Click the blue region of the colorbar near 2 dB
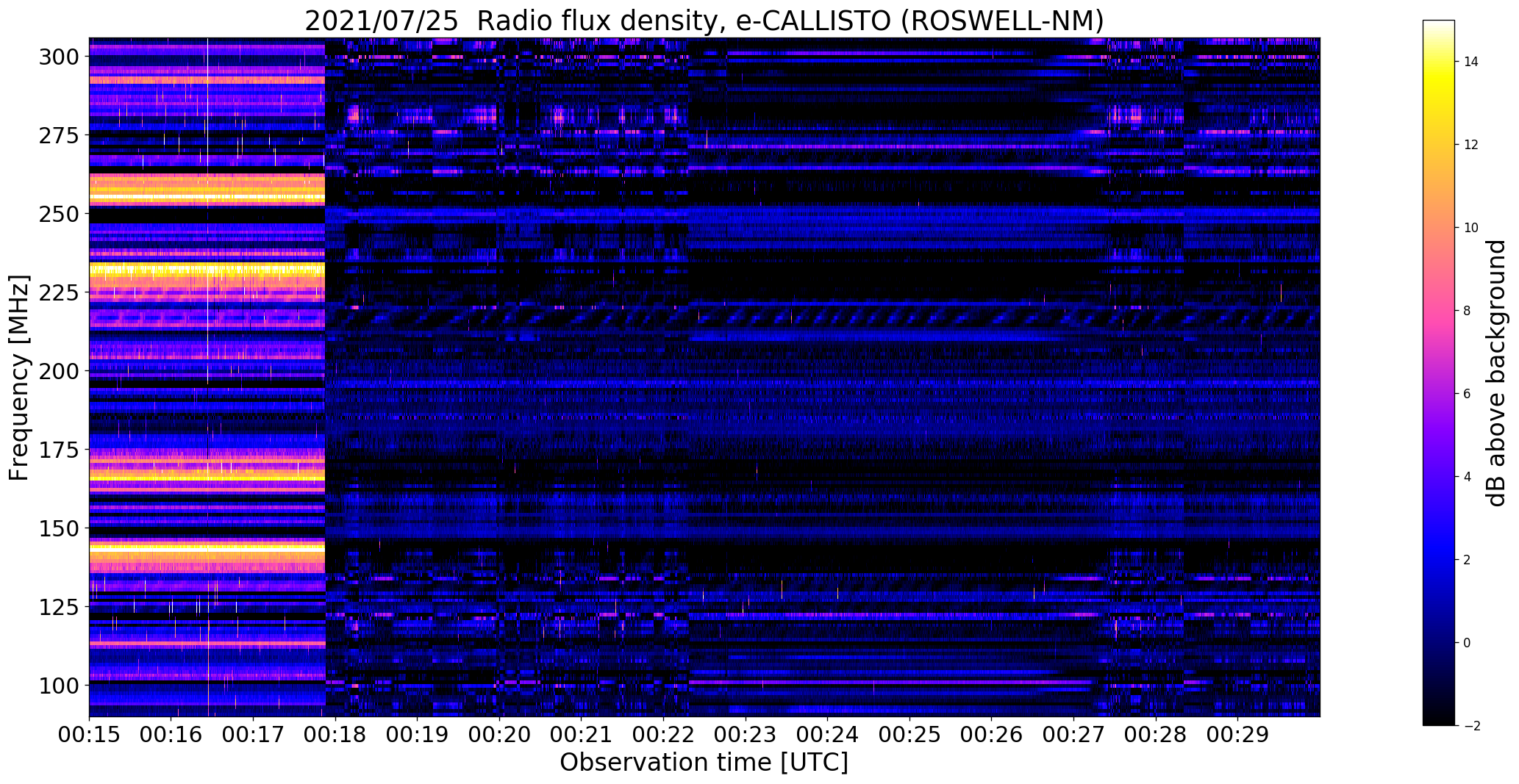Screen dimensions: 1519x784 point(1439,560)
